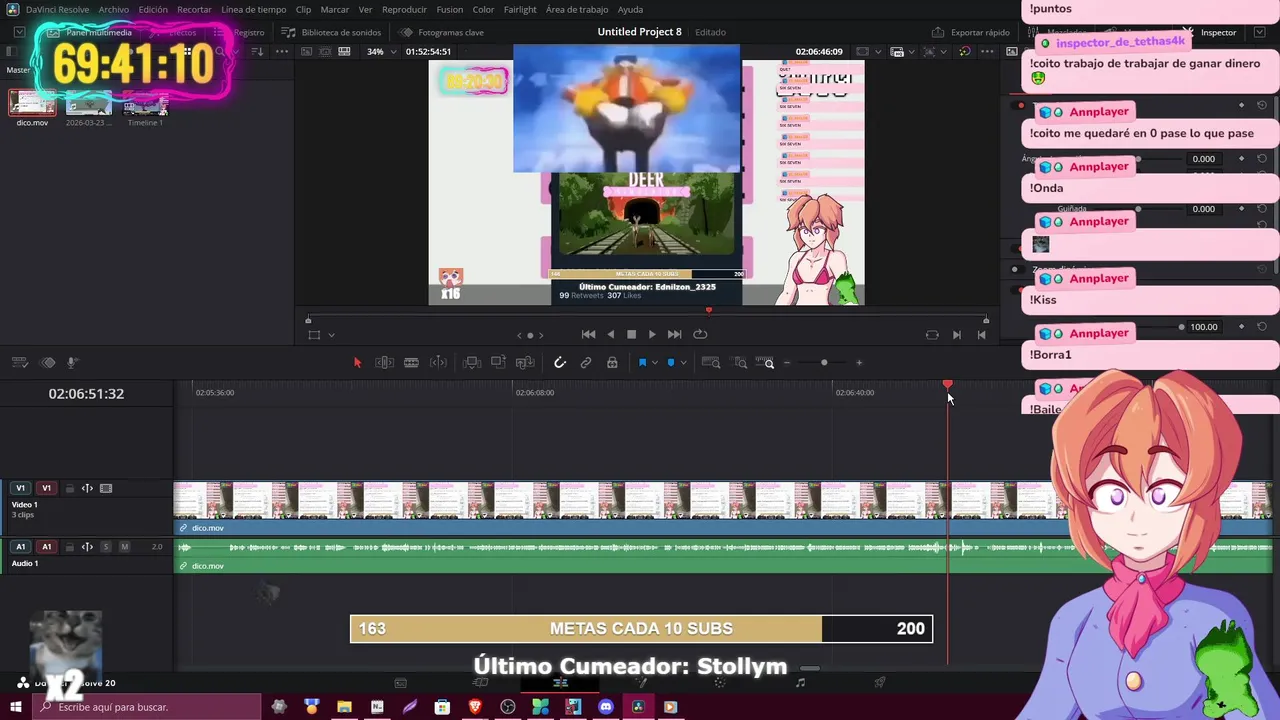Play viewer in reverse
Screen dimensions: 1280x720
click(x=610, y=335)
